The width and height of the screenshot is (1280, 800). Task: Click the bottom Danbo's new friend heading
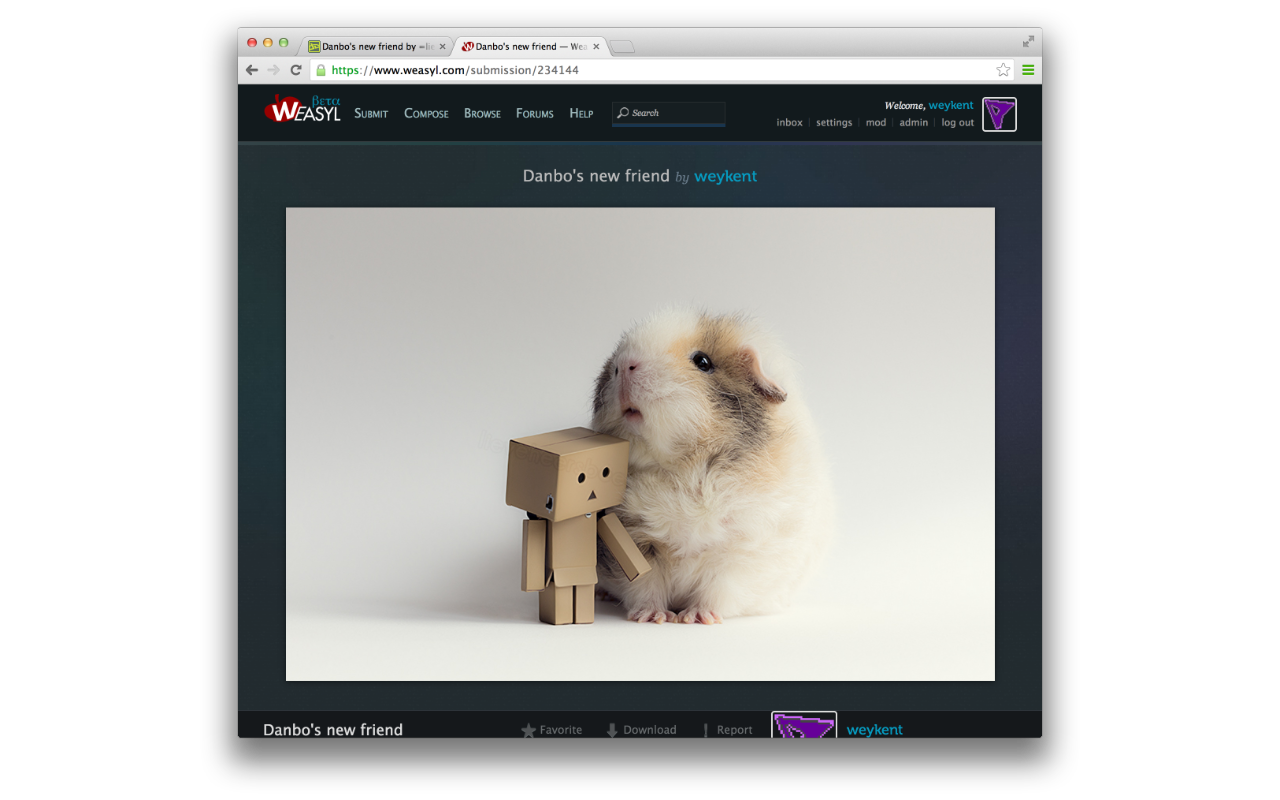click(x=333, y=730)
